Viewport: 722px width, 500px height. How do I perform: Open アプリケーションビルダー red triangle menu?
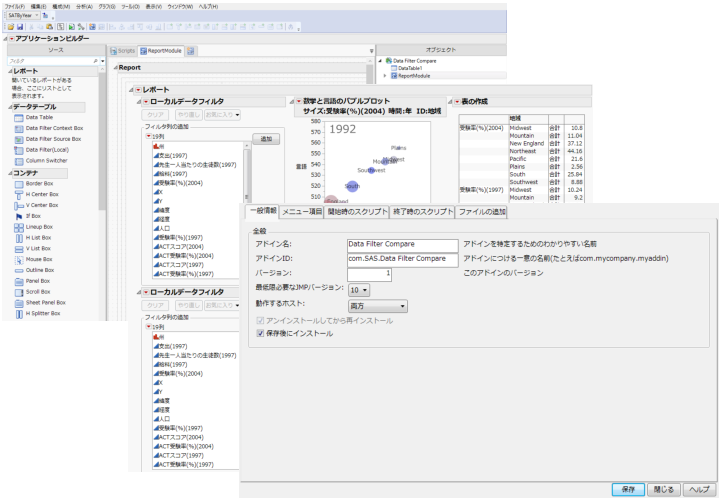[x=12, y=39]
